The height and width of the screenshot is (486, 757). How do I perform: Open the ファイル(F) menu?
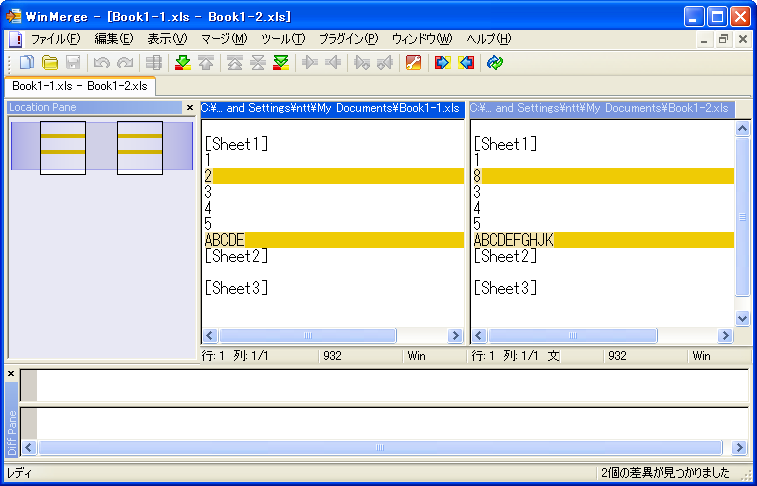coord(56,39)
